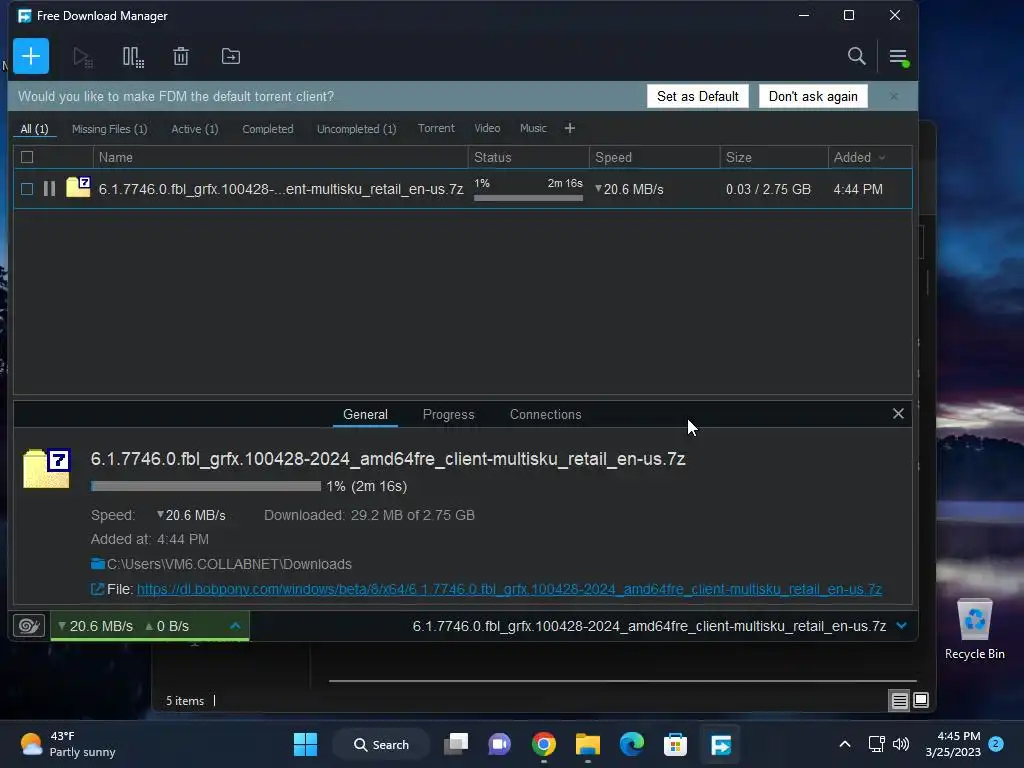Select the Music filter tab
Image resolution: width=1024 pixels, height=768 pixels.
point(533,128)
